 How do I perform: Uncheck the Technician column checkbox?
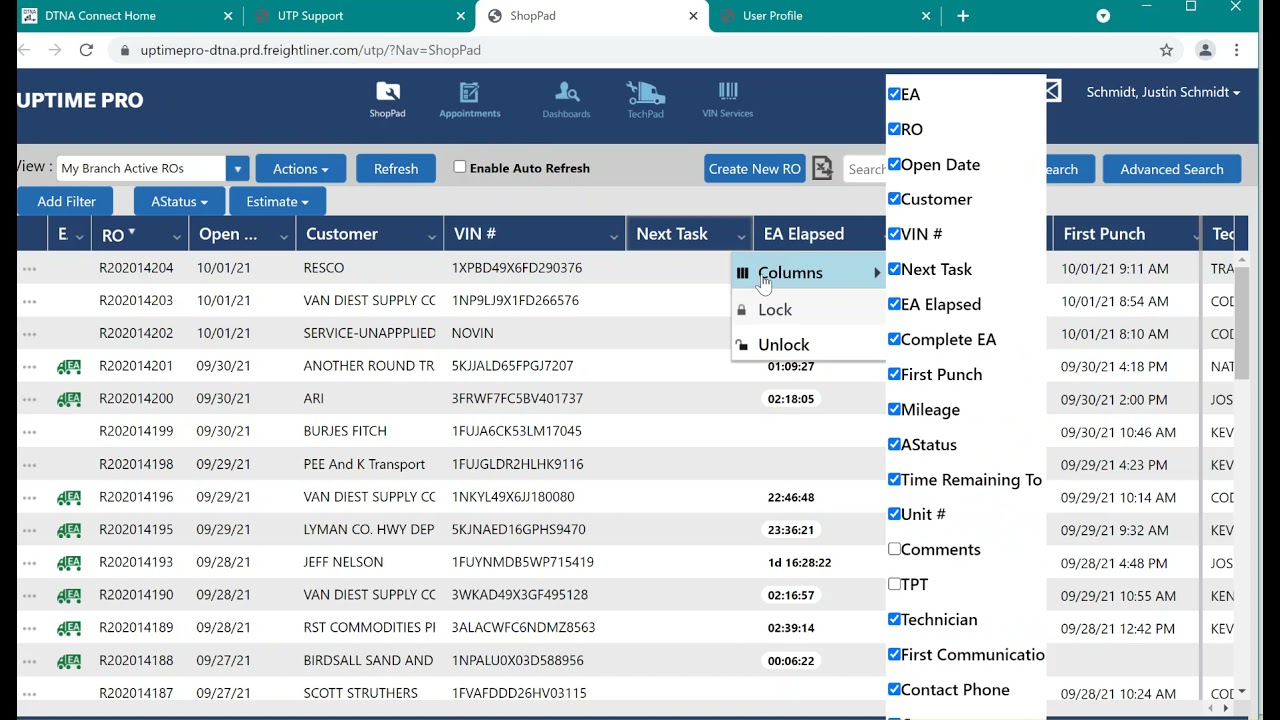(x=894, y=619)
